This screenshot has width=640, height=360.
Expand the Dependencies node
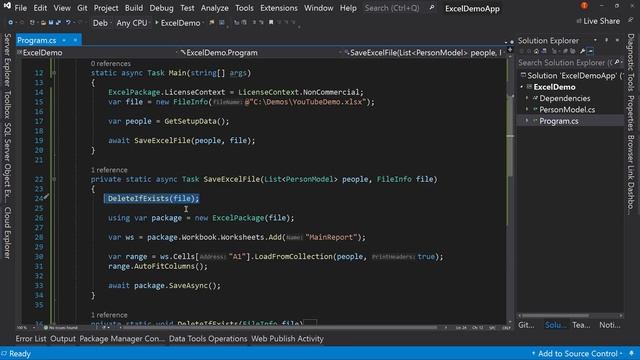pyautogui.click(x=527, y=98)
